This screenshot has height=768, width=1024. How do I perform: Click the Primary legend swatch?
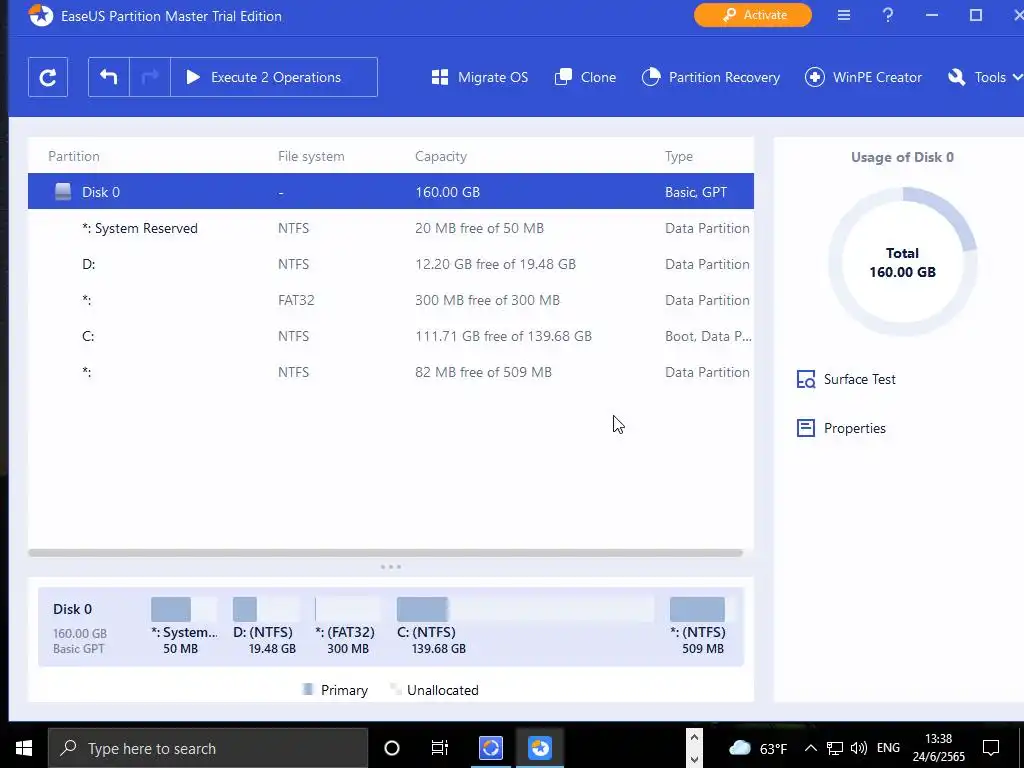click(308, 689)
